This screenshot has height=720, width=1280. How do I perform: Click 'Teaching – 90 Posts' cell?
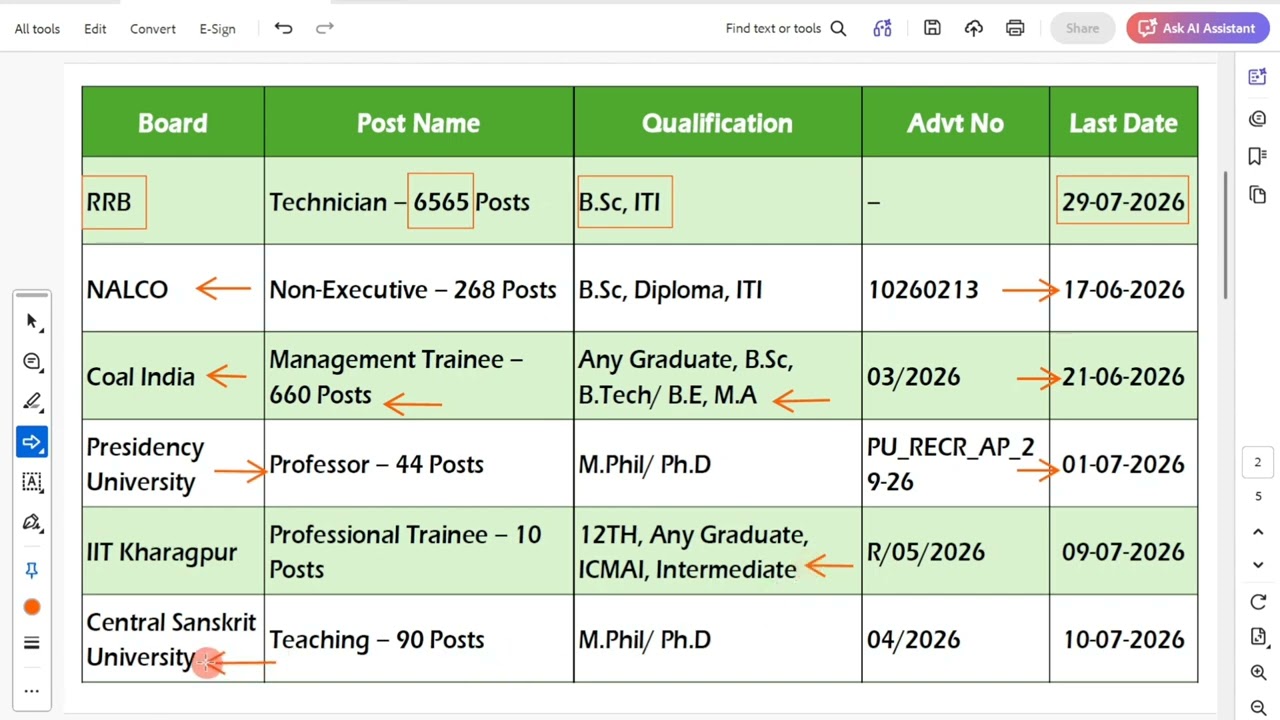[x=419, y=639]
